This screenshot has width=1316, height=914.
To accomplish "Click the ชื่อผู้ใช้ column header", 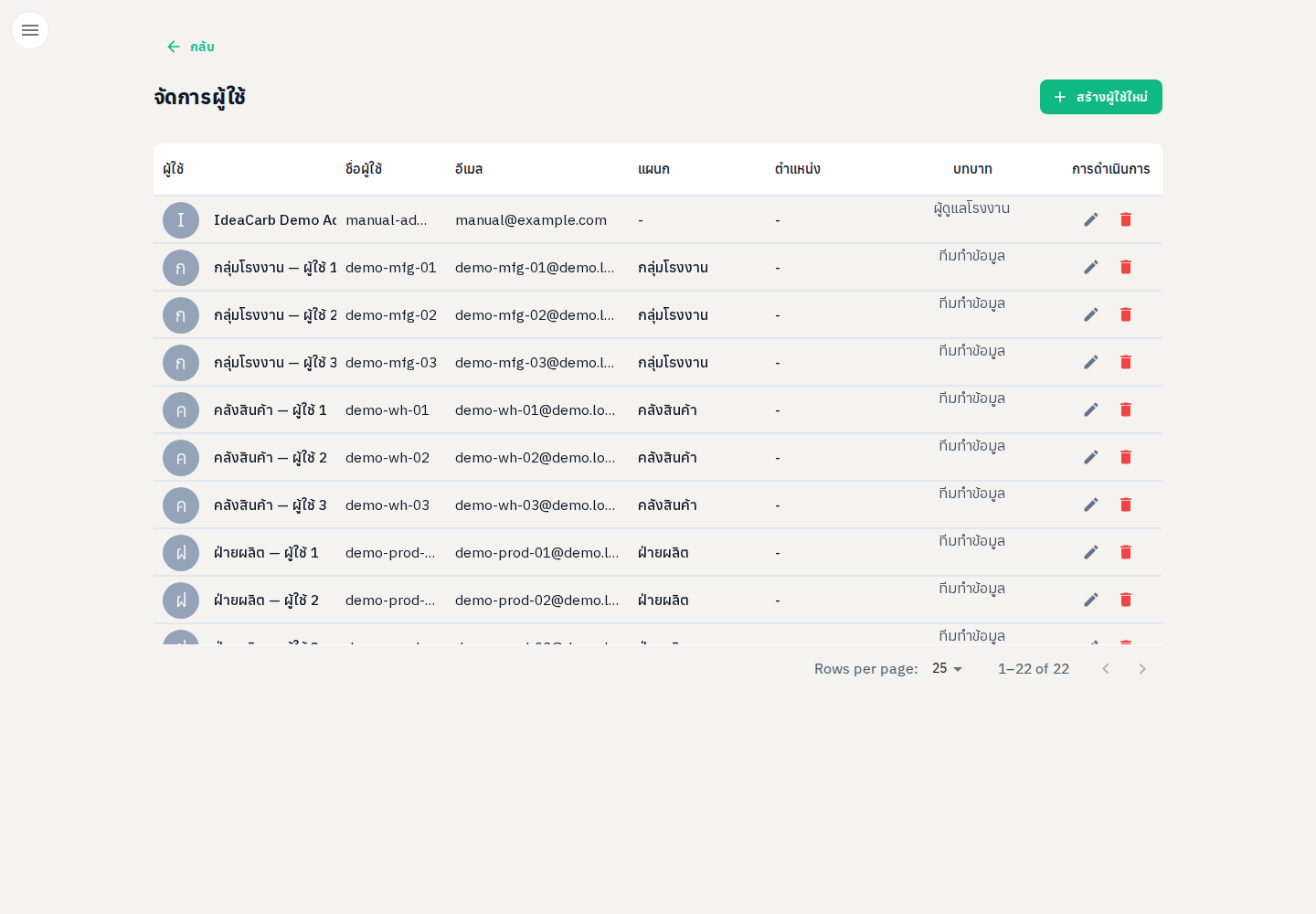I will [x=364, y=169].
